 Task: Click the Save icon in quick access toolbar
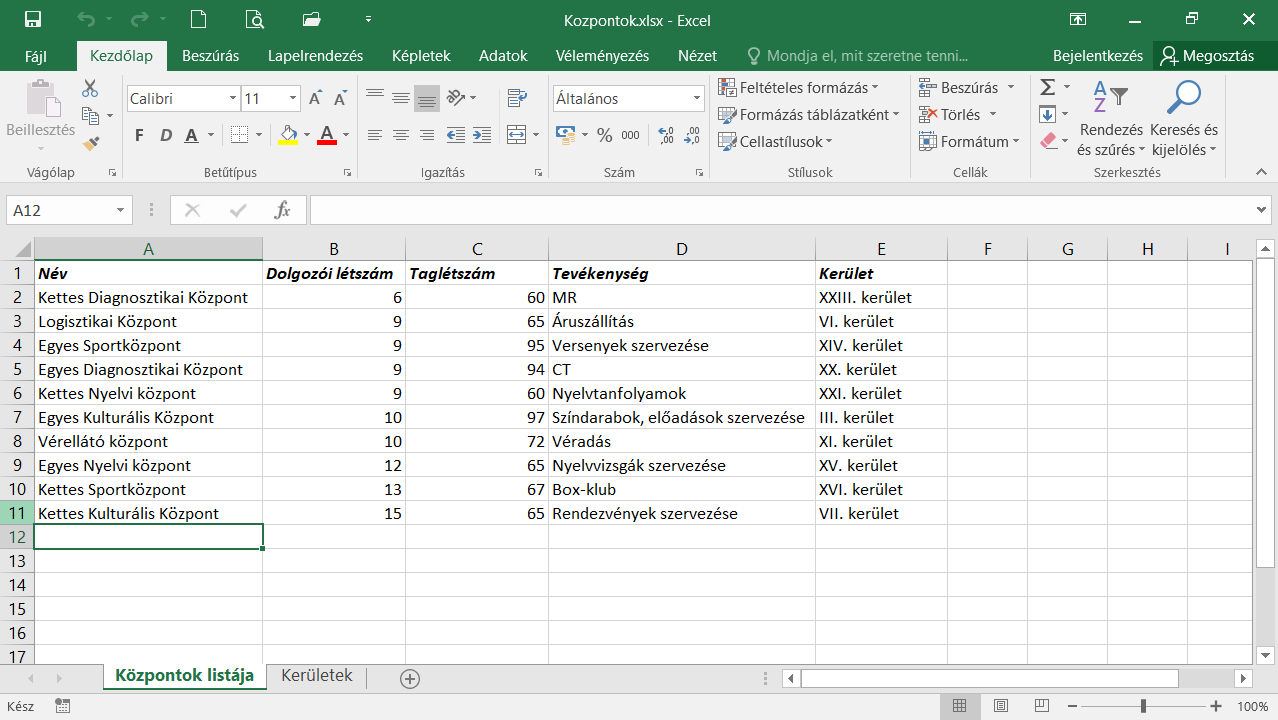(33, 18)
